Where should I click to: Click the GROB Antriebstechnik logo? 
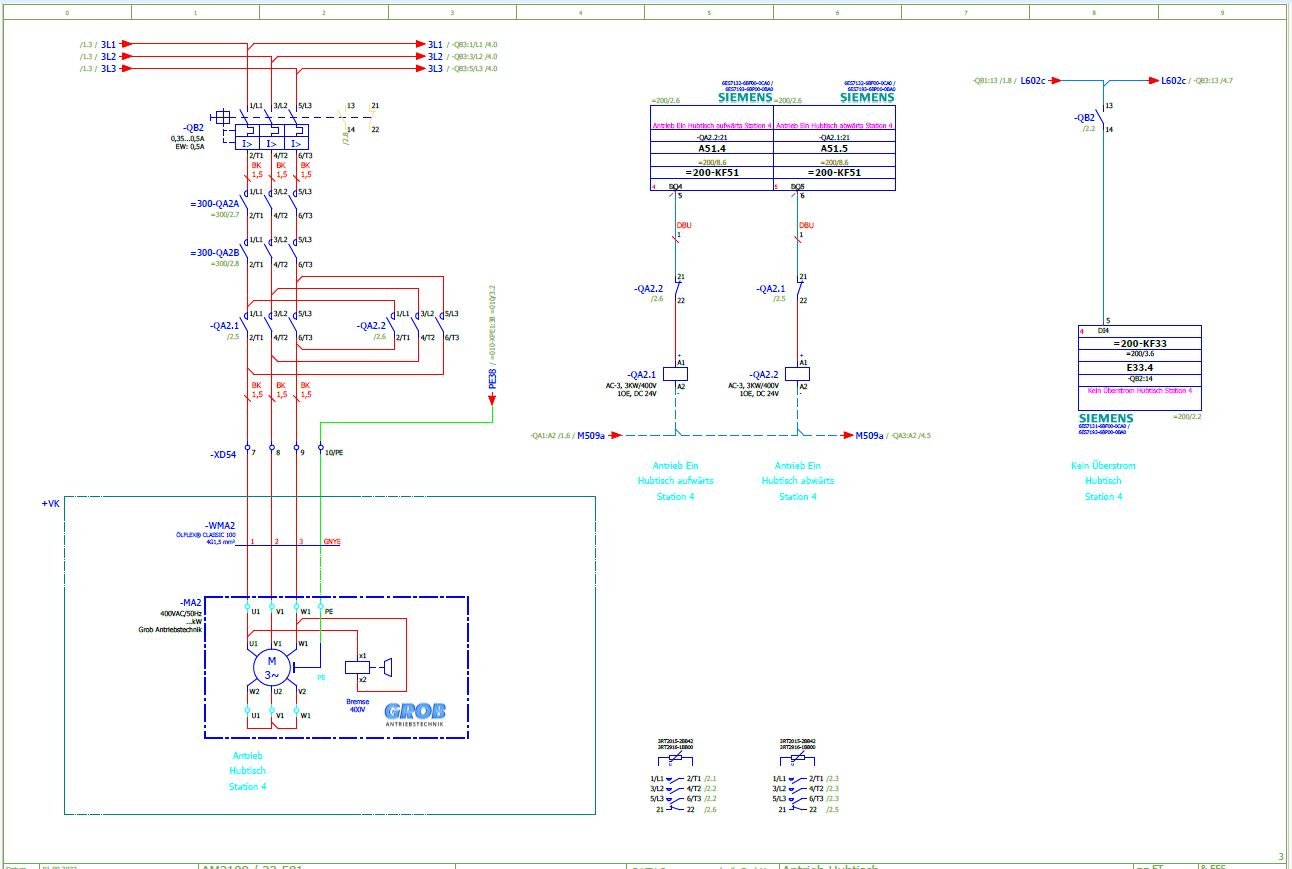point(415,716)
